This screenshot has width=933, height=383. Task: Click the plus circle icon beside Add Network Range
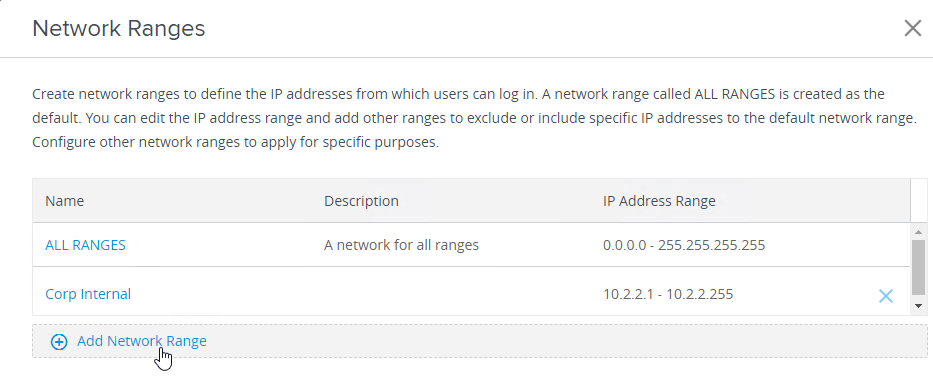click(x=59, y=342)
